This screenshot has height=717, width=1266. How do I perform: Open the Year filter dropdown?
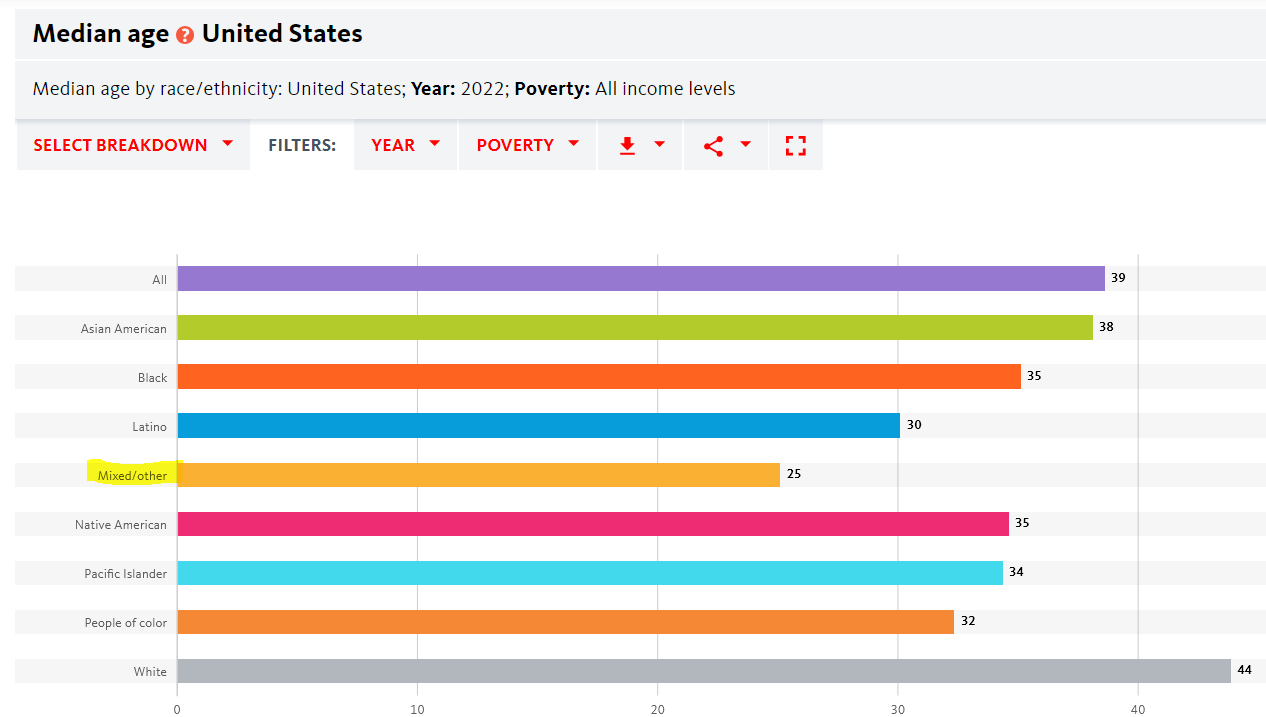[406, 145]
